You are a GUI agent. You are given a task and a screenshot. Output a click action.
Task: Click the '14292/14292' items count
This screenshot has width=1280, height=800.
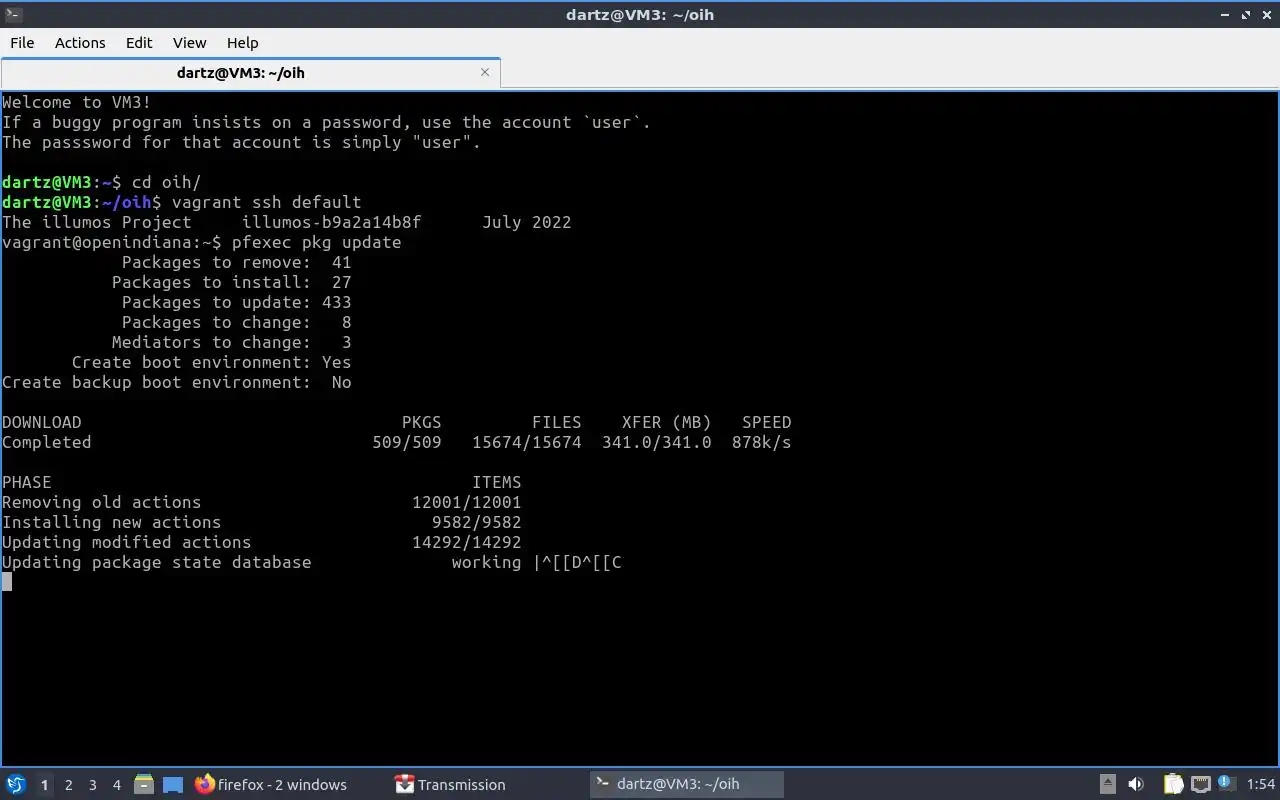466,542
